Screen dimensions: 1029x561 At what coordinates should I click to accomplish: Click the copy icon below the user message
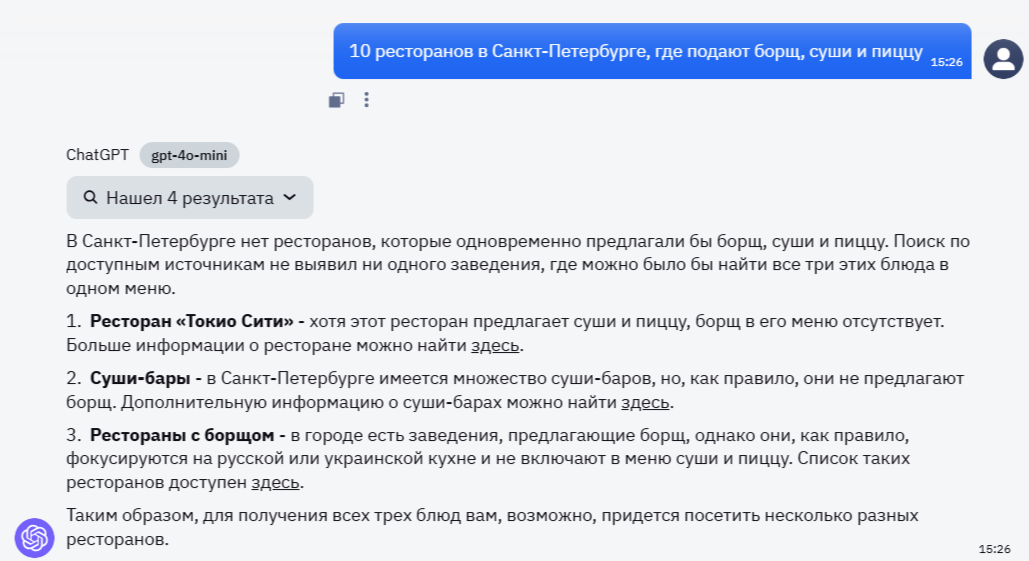pyautogui.click(x=337, y=100)
